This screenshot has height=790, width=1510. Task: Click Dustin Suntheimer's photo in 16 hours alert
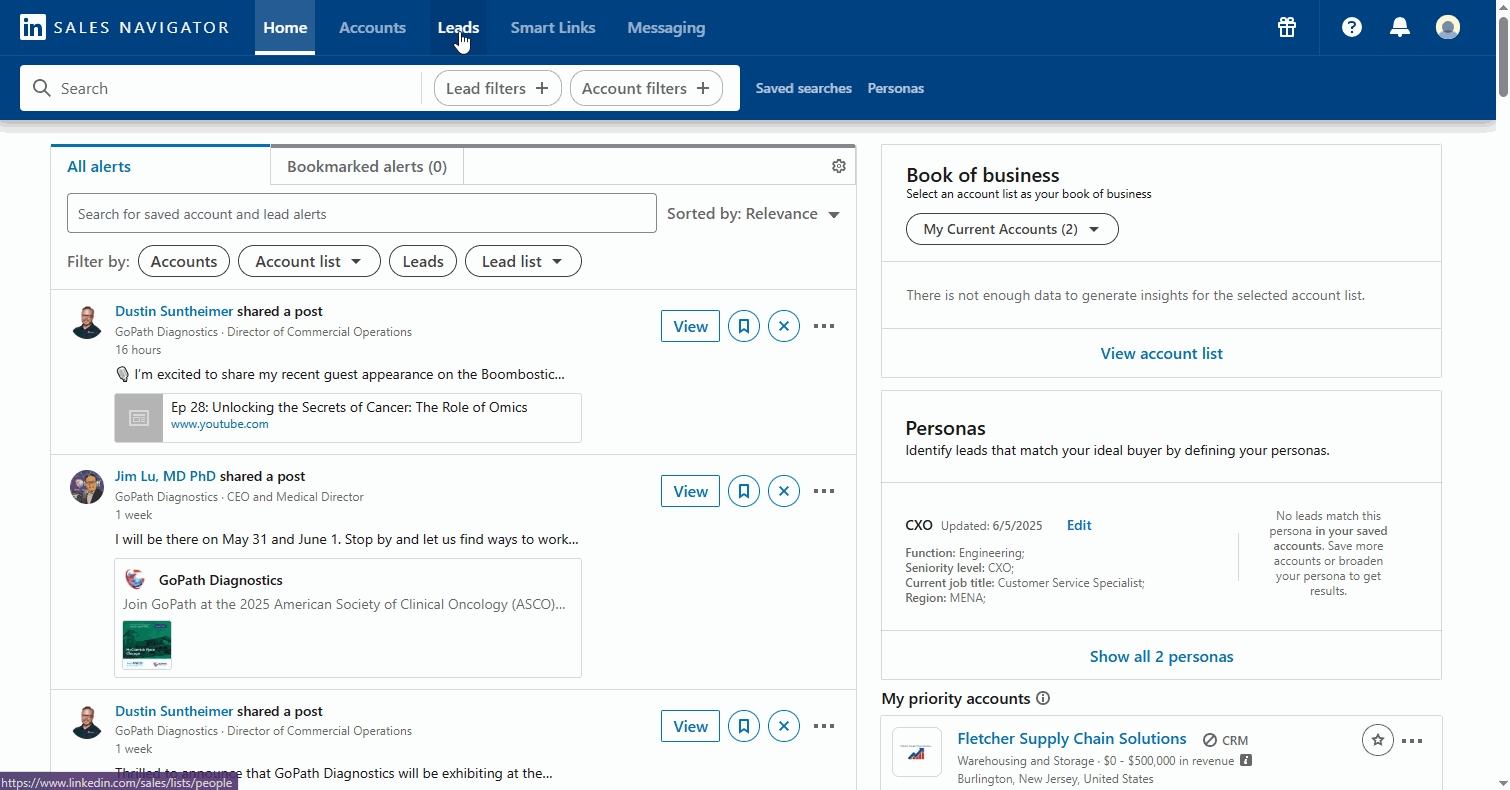(x=87, y=322)
